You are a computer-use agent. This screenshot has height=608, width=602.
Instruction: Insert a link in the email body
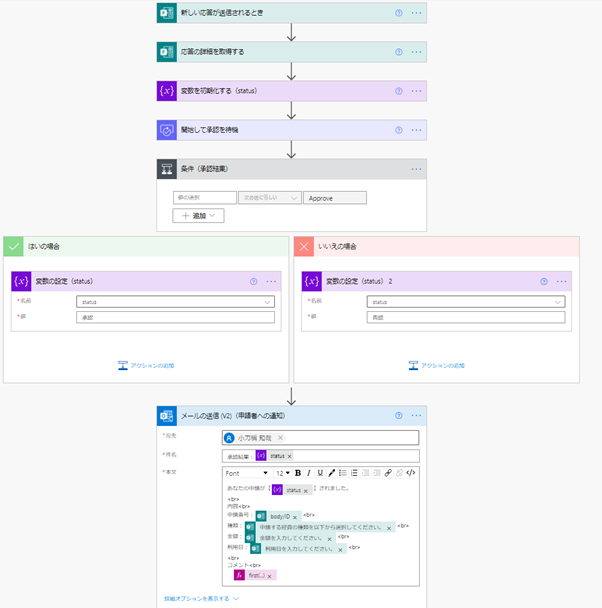(388, 473)
